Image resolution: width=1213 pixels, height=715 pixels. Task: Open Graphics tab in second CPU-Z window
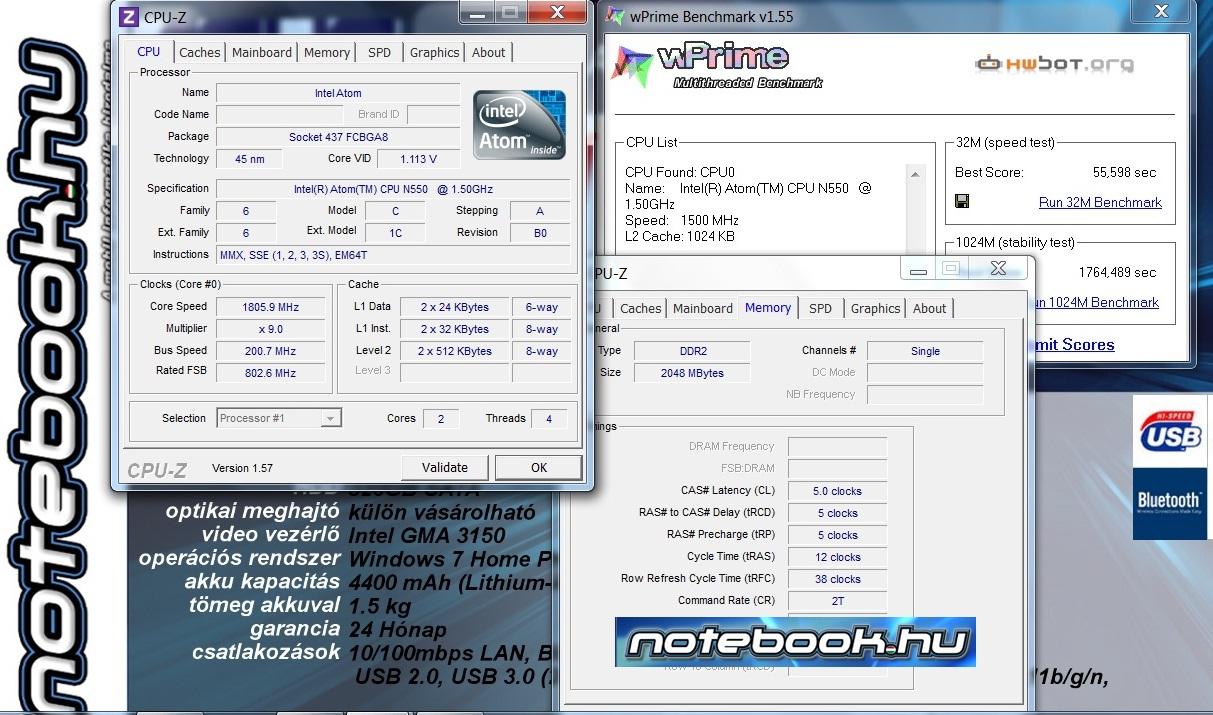tap(876, 309)
